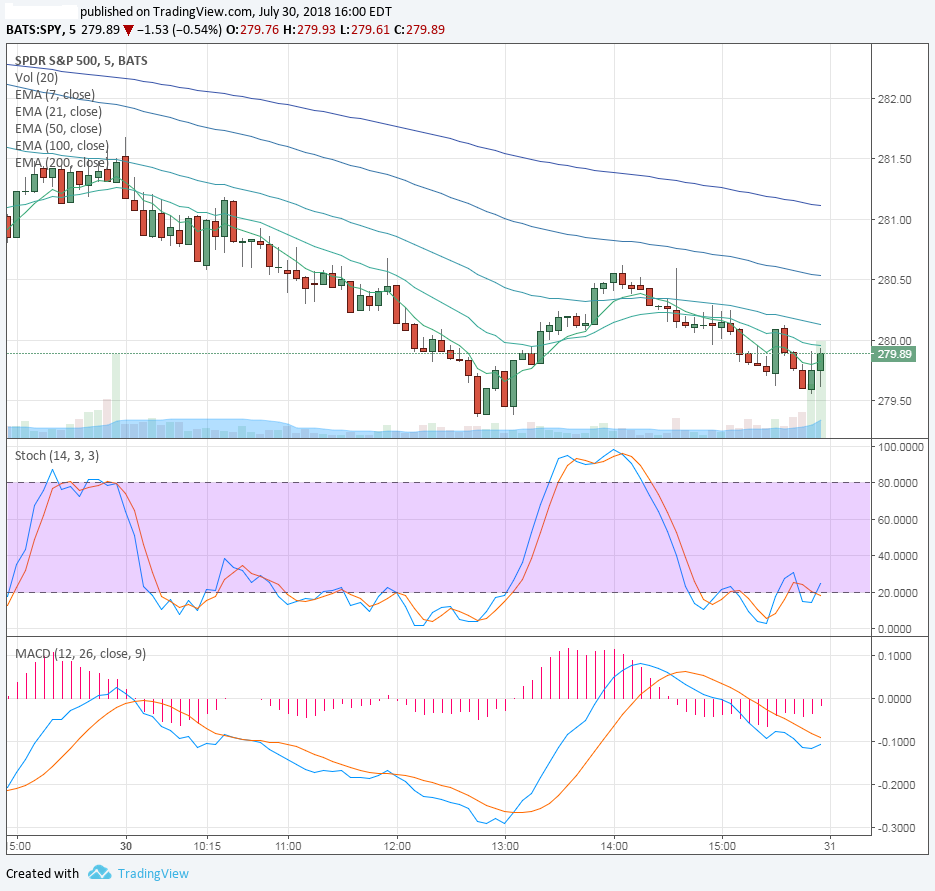935x891 pixels.
Task: Click the published on TradingView.com timestamp
Action: click(x=236, y=11)
